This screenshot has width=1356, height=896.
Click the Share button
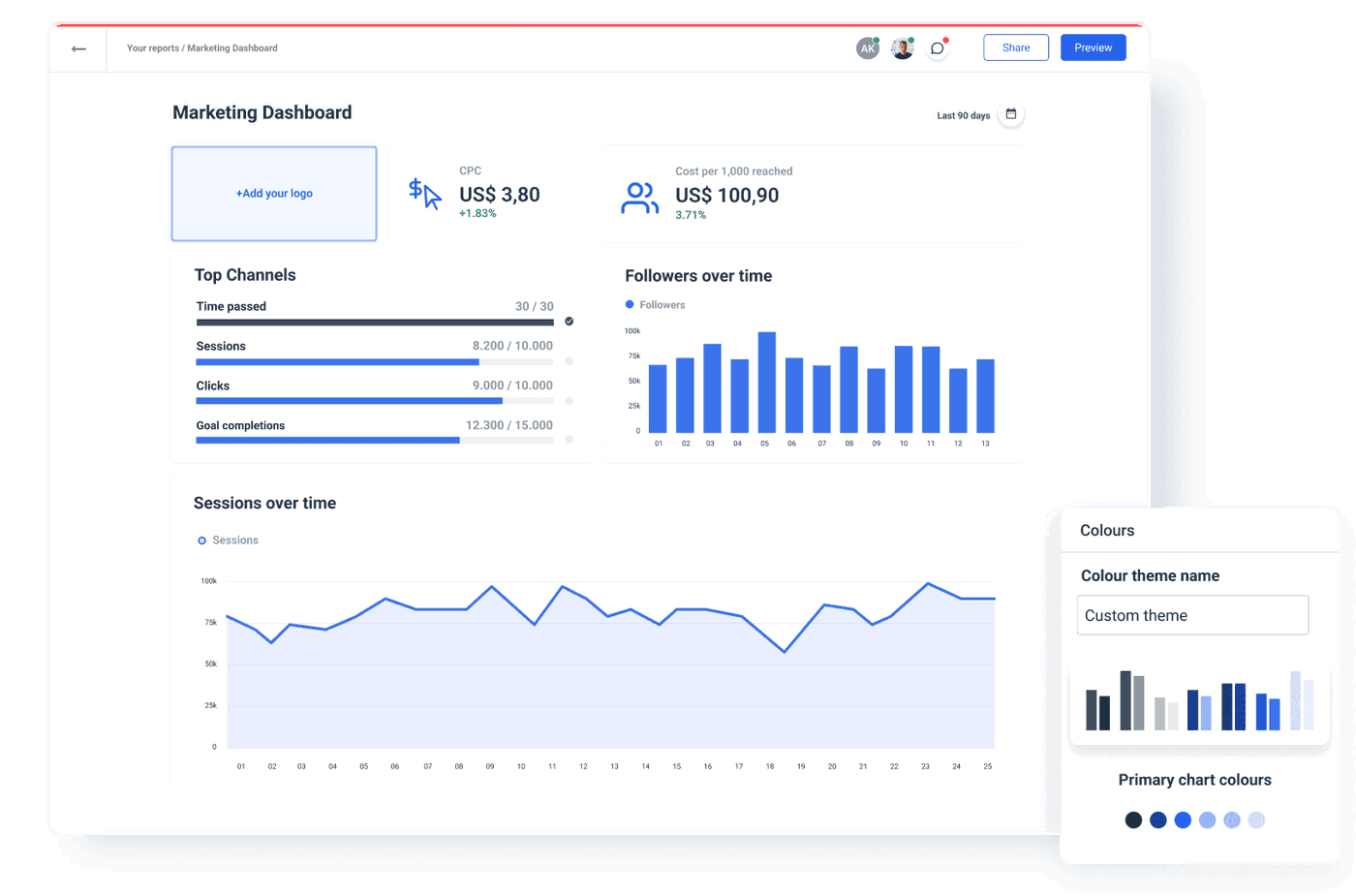(1015, 46)
